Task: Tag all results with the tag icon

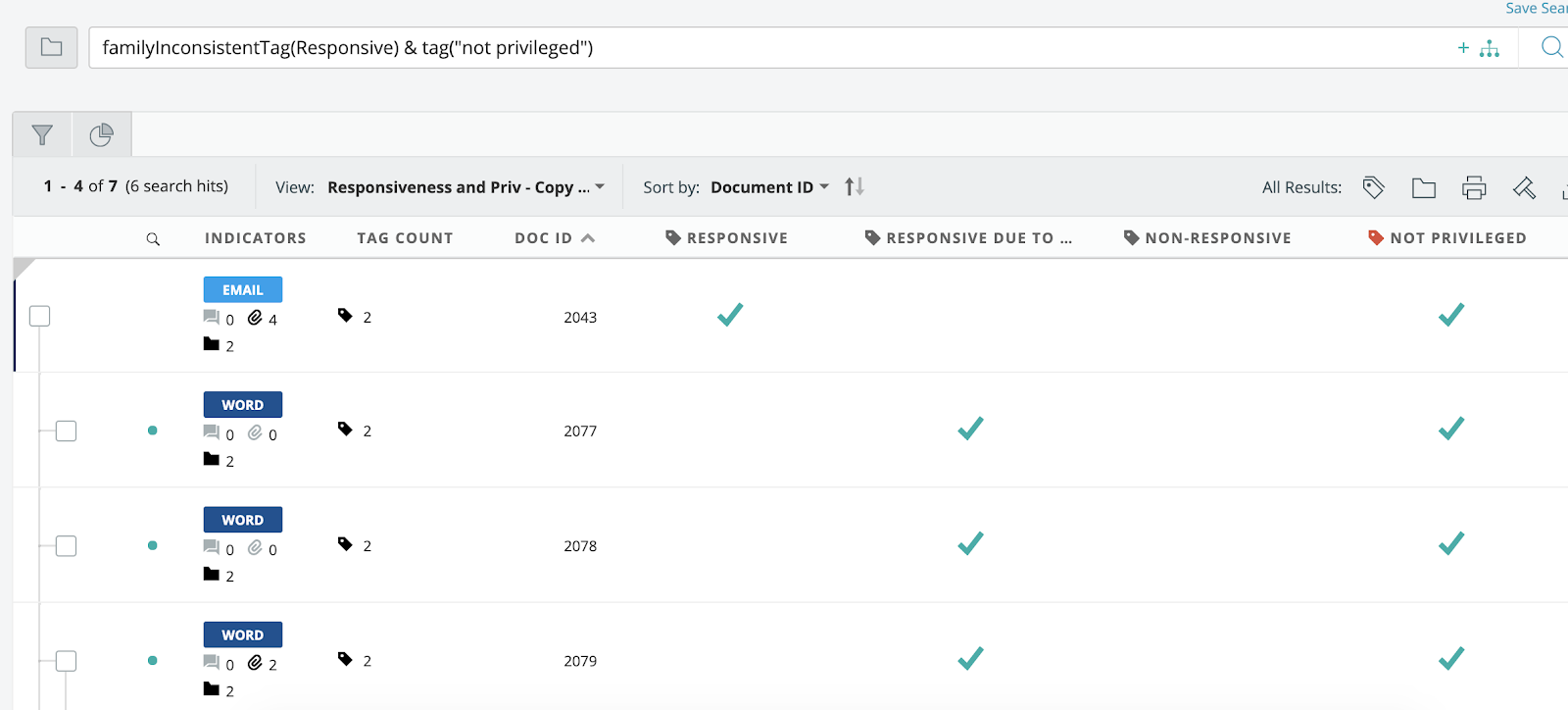Action: 1373,187
